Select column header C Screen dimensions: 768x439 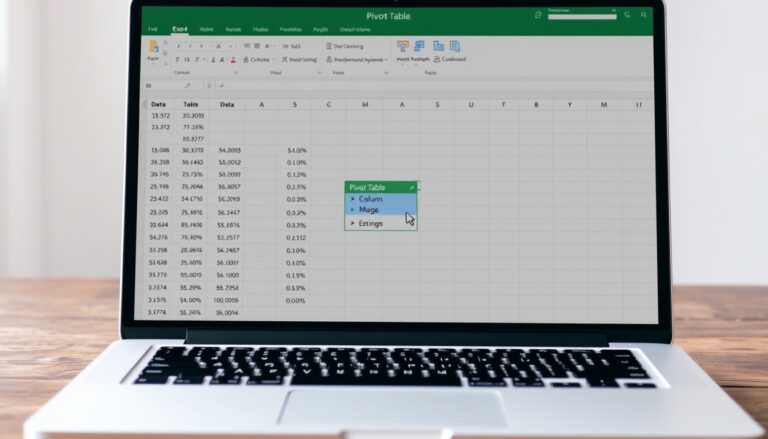point(328,104)
